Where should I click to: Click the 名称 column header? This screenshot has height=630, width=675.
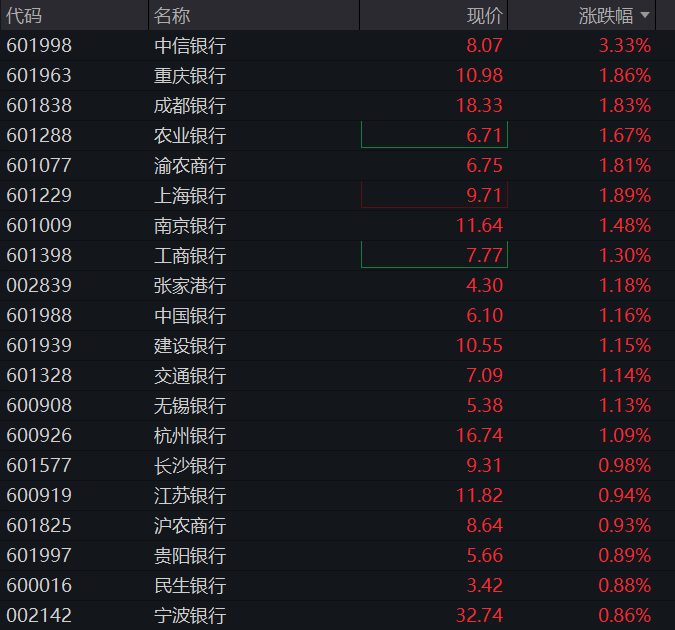pyautogui.click(x=172, y=16)
